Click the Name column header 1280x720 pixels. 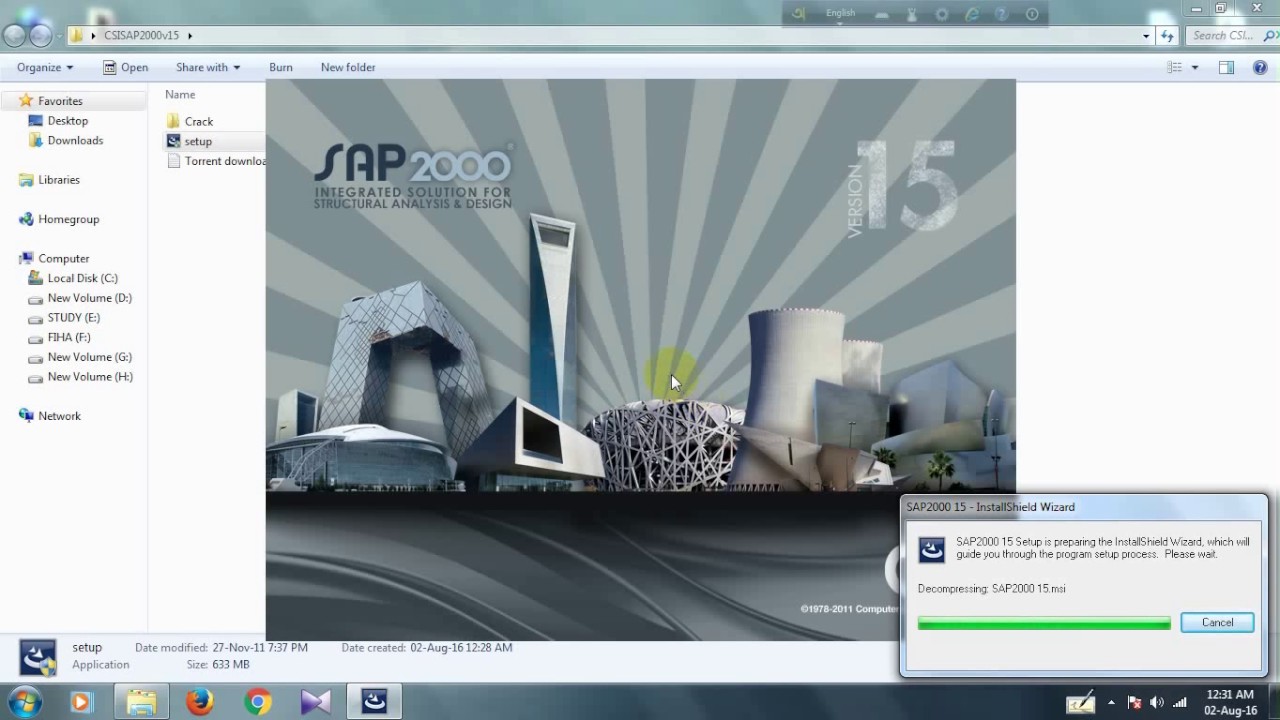click(x=180, y=94)
